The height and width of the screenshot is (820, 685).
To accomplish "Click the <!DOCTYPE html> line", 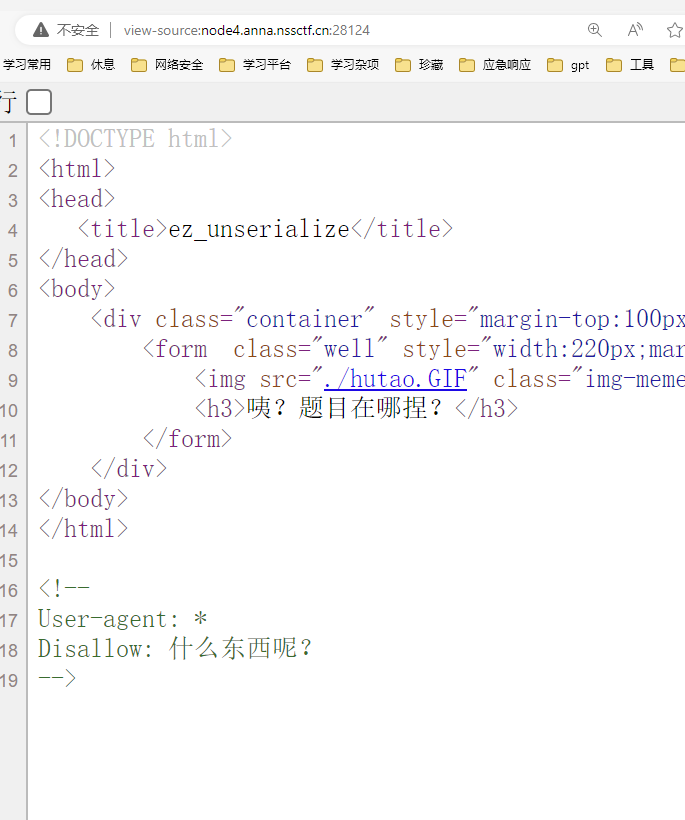I will 135,139.
